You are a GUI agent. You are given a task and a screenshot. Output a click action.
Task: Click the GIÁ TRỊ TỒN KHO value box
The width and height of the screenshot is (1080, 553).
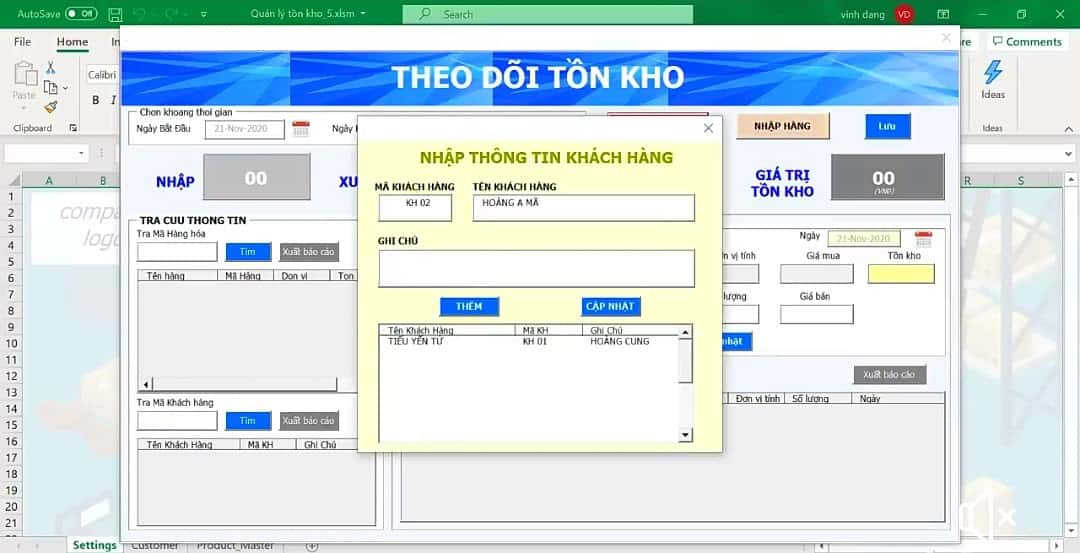point(888,177)
